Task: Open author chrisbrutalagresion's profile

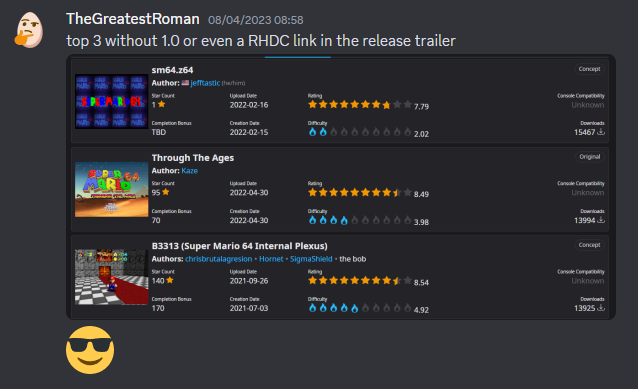Action: [x=218, y=259]
